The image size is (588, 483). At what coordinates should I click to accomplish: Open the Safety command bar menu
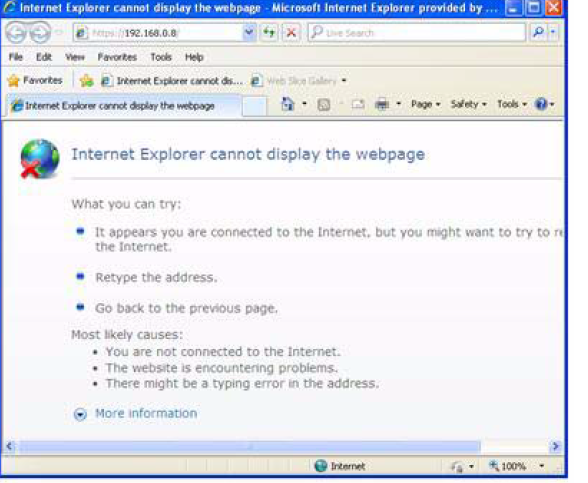click(x=469, y=104)
